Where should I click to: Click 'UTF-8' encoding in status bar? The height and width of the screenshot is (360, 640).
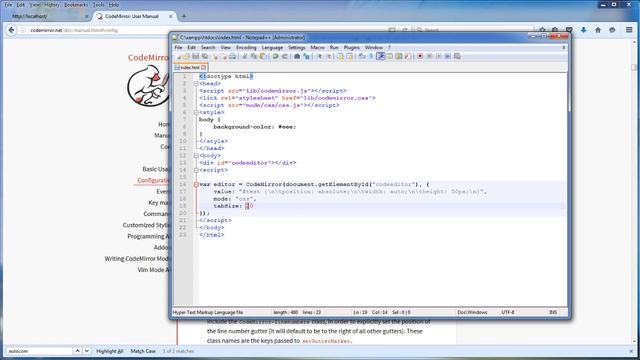508,312
